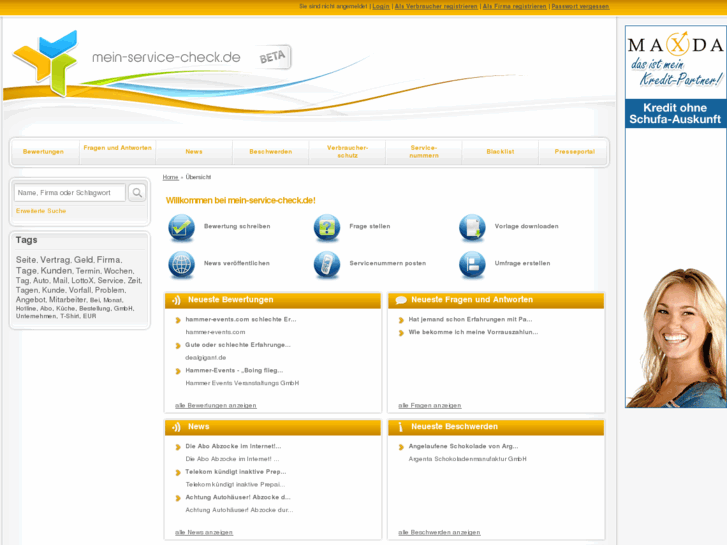Click the MAXDA Kredit advertisement banner
727x545 pixels.
point(676,217)
